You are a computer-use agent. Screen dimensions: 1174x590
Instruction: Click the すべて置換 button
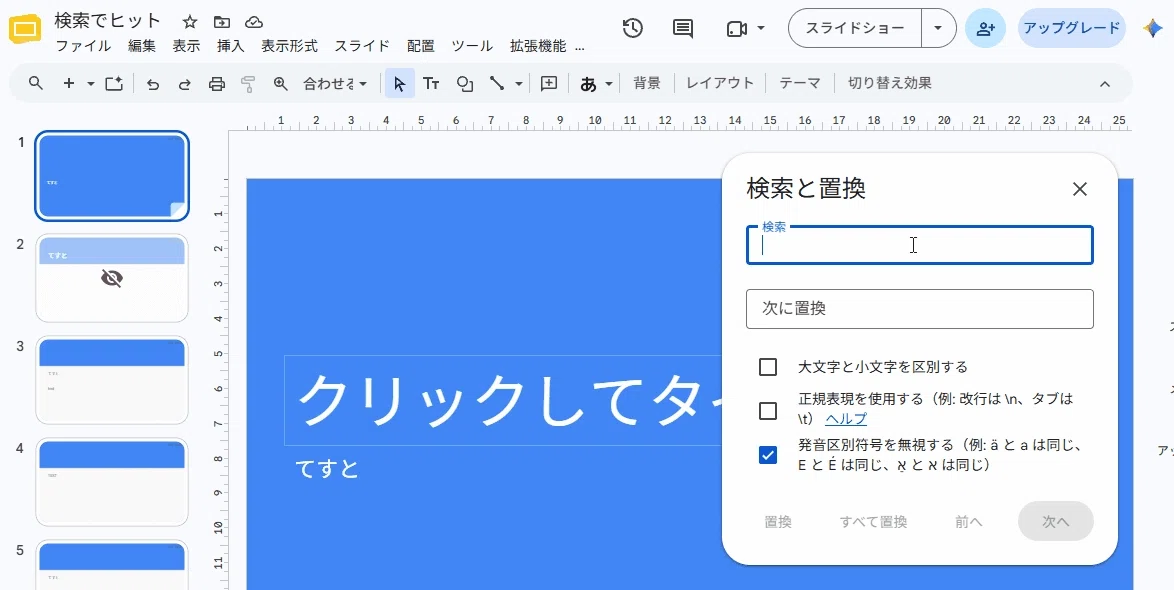click(x=874, y=522)
